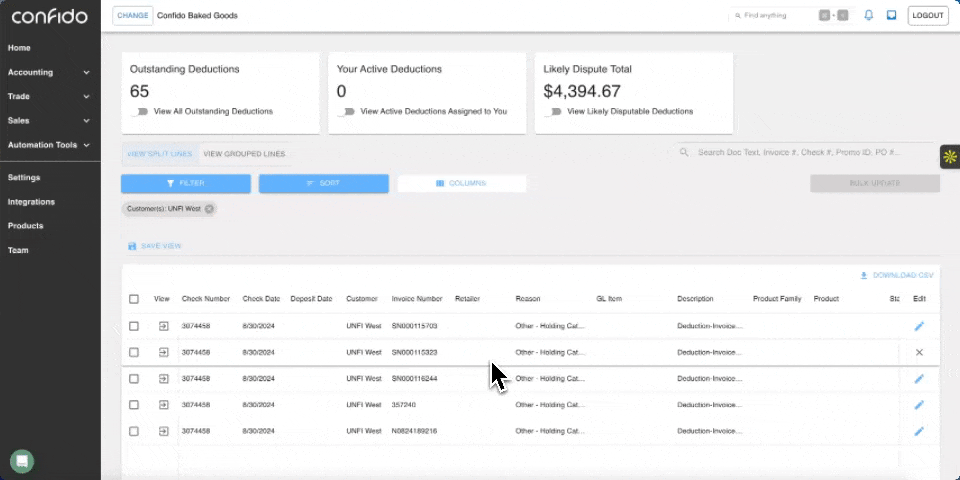Open view icon for invoice SN000115323
960x480 pixels.
tap(163, 353)
